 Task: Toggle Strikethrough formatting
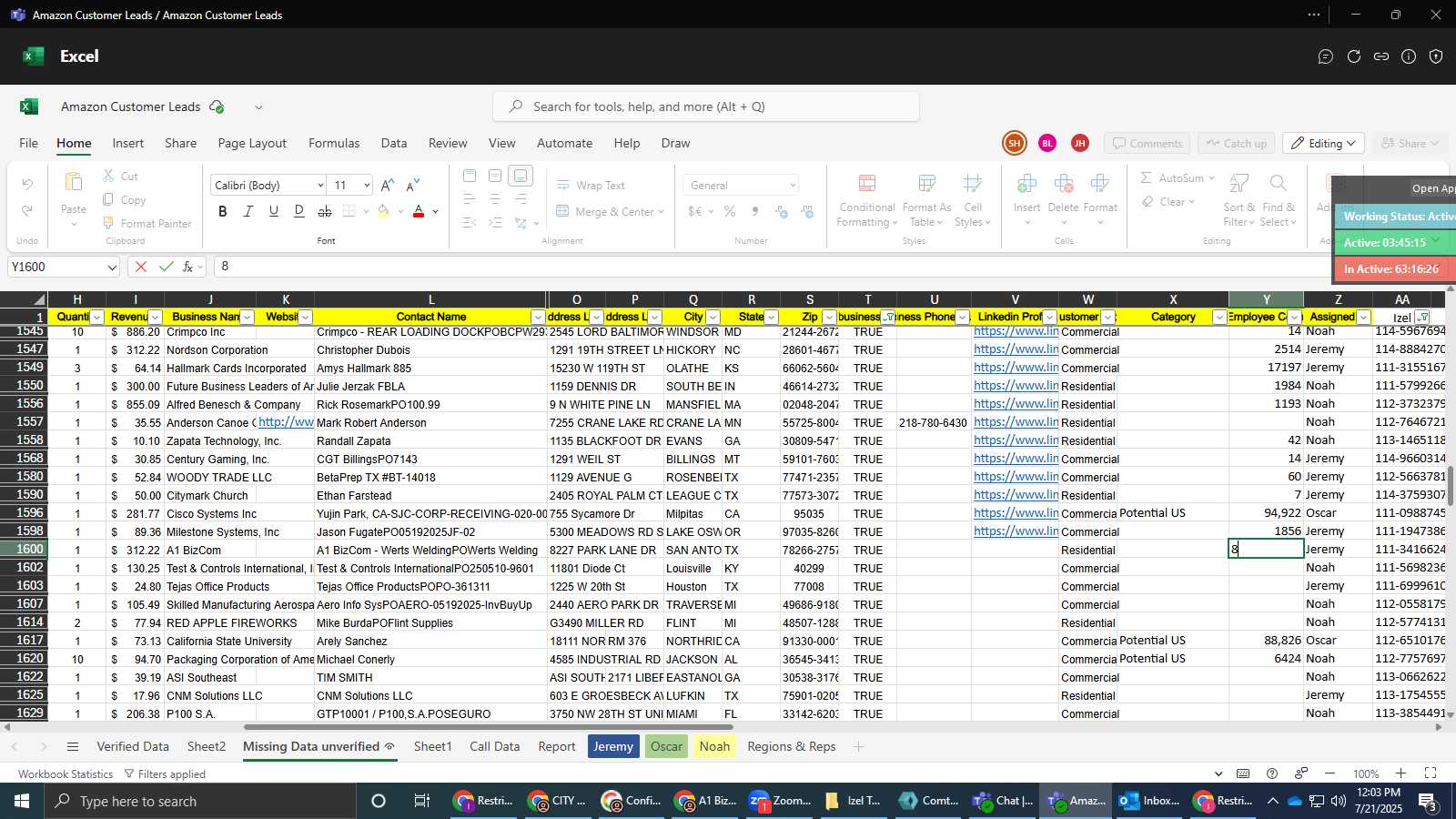pos(325,211)
